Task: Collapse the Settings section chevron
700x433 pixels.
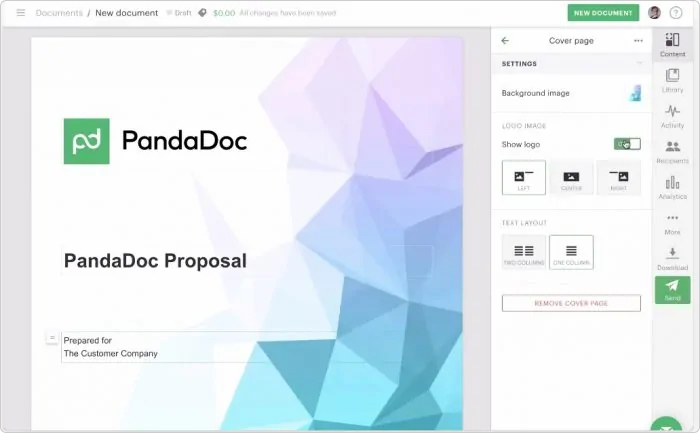Action: 640,63
